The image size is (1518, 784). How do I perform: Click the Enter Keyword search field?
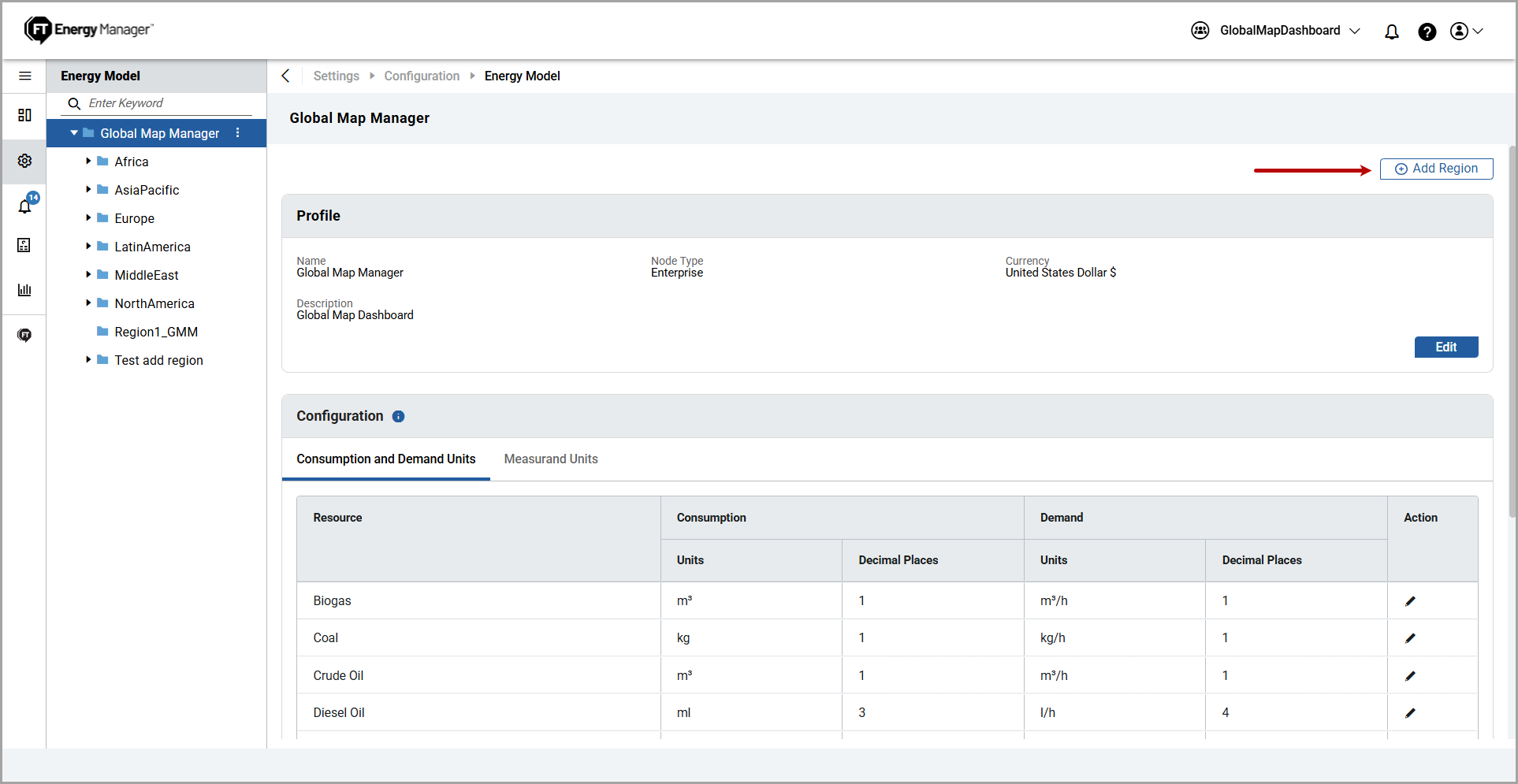(157, 103)
